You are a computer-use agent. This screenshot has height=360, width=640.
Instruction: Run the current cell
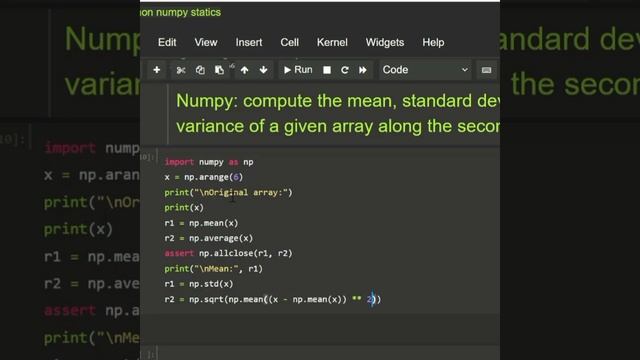(x=298, y=70)
